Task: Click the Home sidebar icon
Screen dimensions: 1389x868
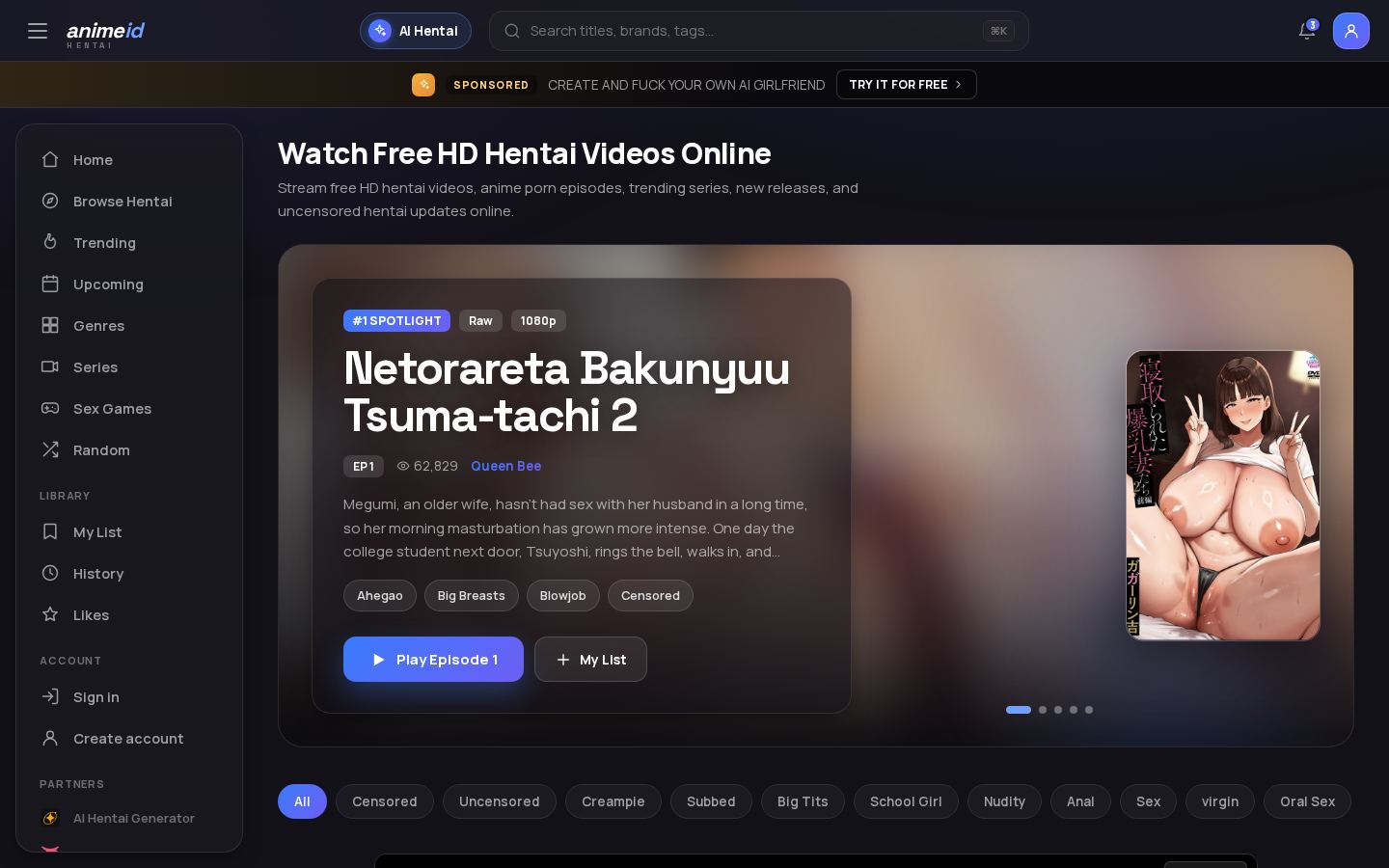Action: [x=50, y=159]
